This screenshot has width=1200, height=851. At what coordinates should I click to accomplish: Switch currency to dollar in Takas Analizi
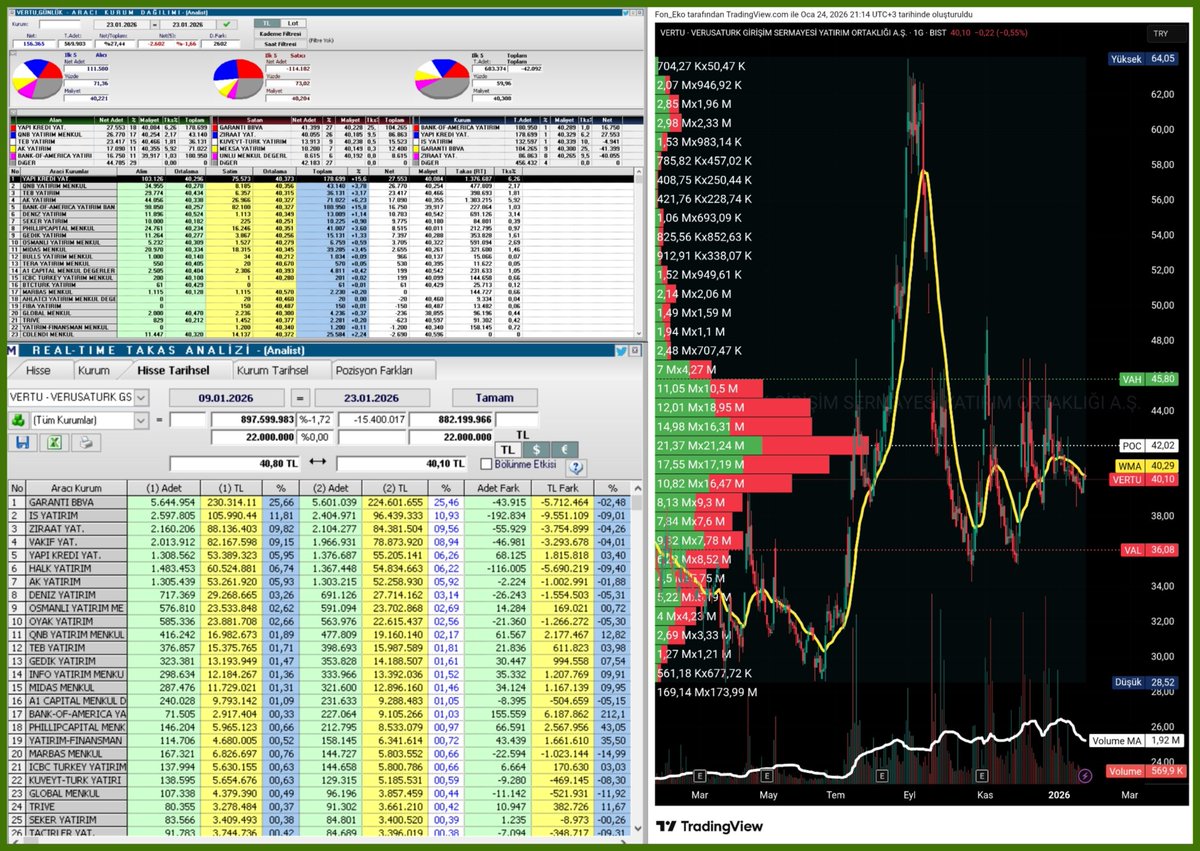coord(536,450)
